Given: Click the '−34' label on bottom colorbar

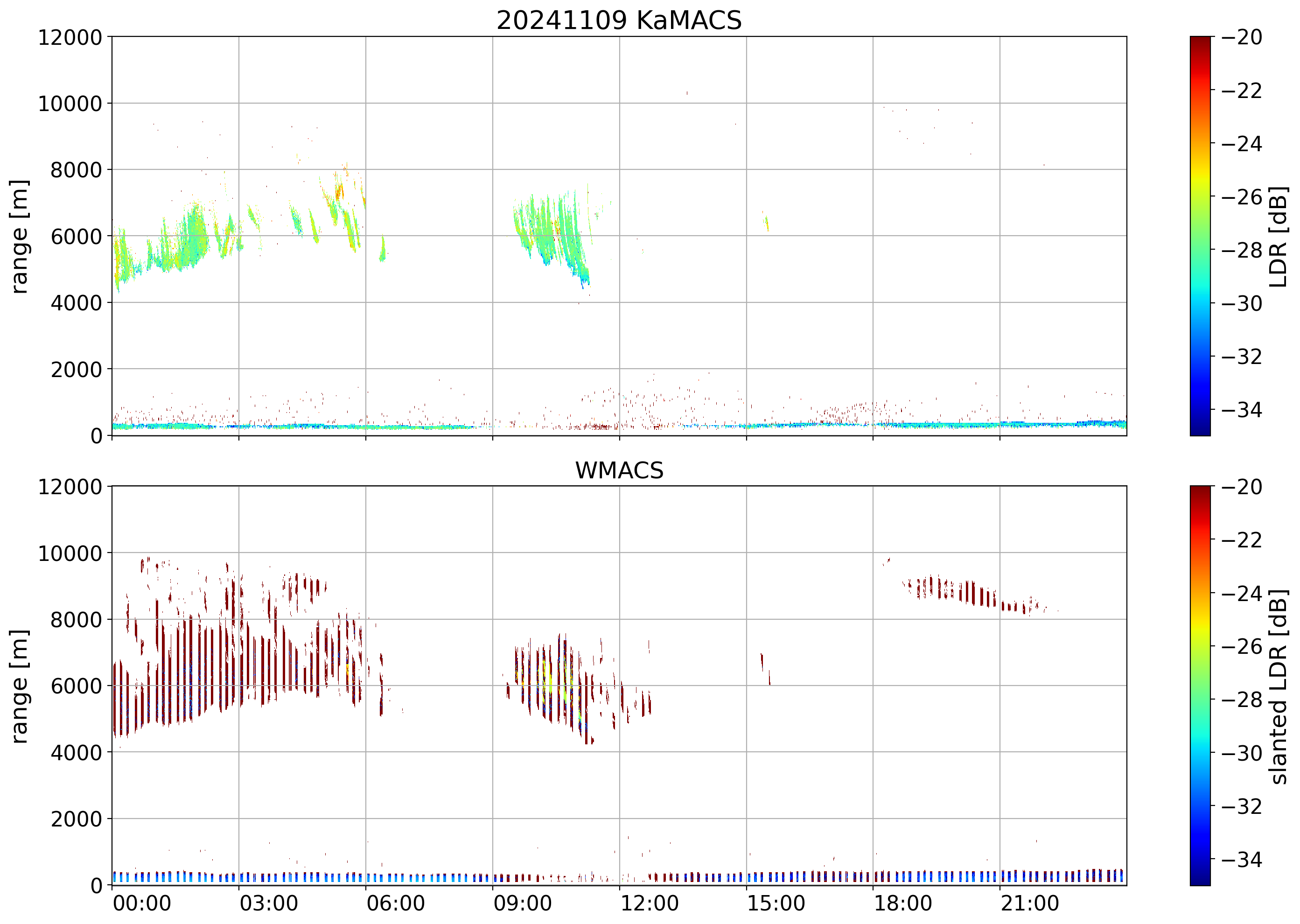Looking at the screenshot, I should click(x=1241, y=859).
